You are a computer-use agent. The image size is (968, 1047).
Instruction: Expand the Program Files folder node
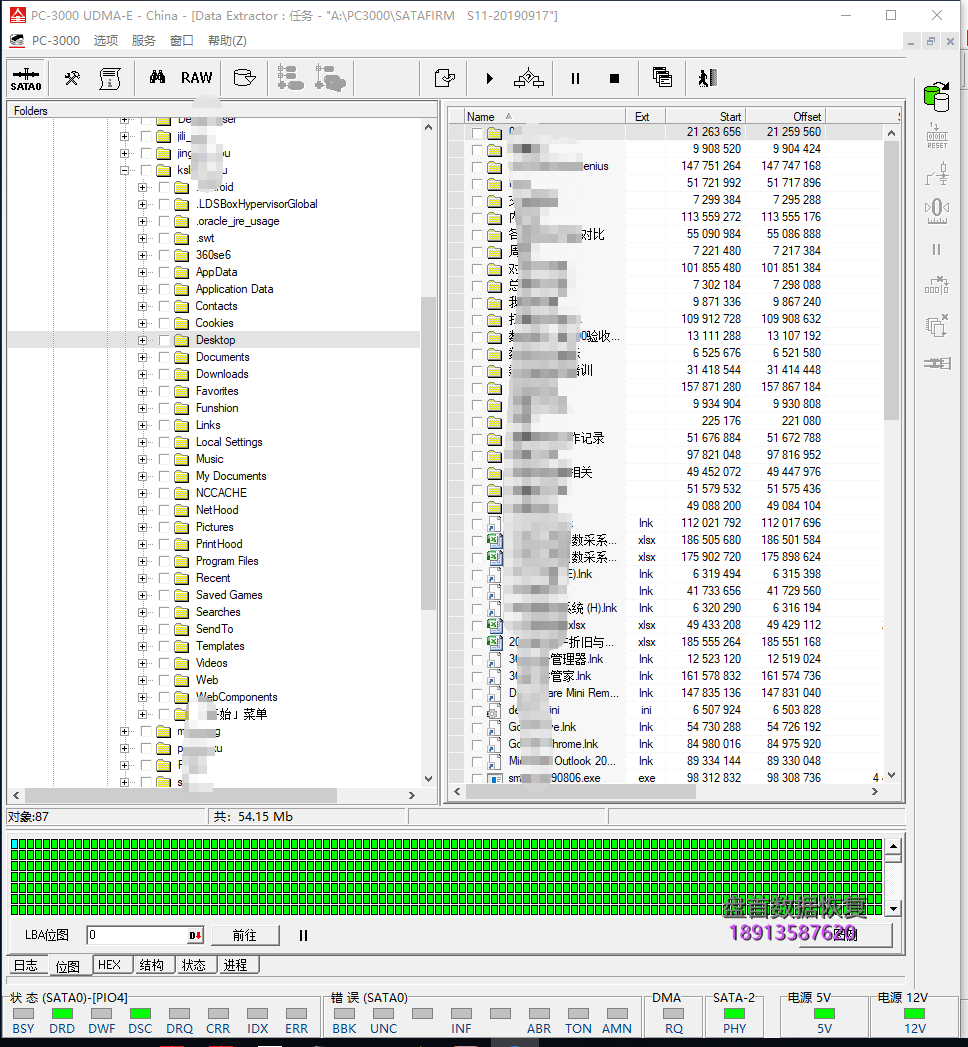[142, 561]
